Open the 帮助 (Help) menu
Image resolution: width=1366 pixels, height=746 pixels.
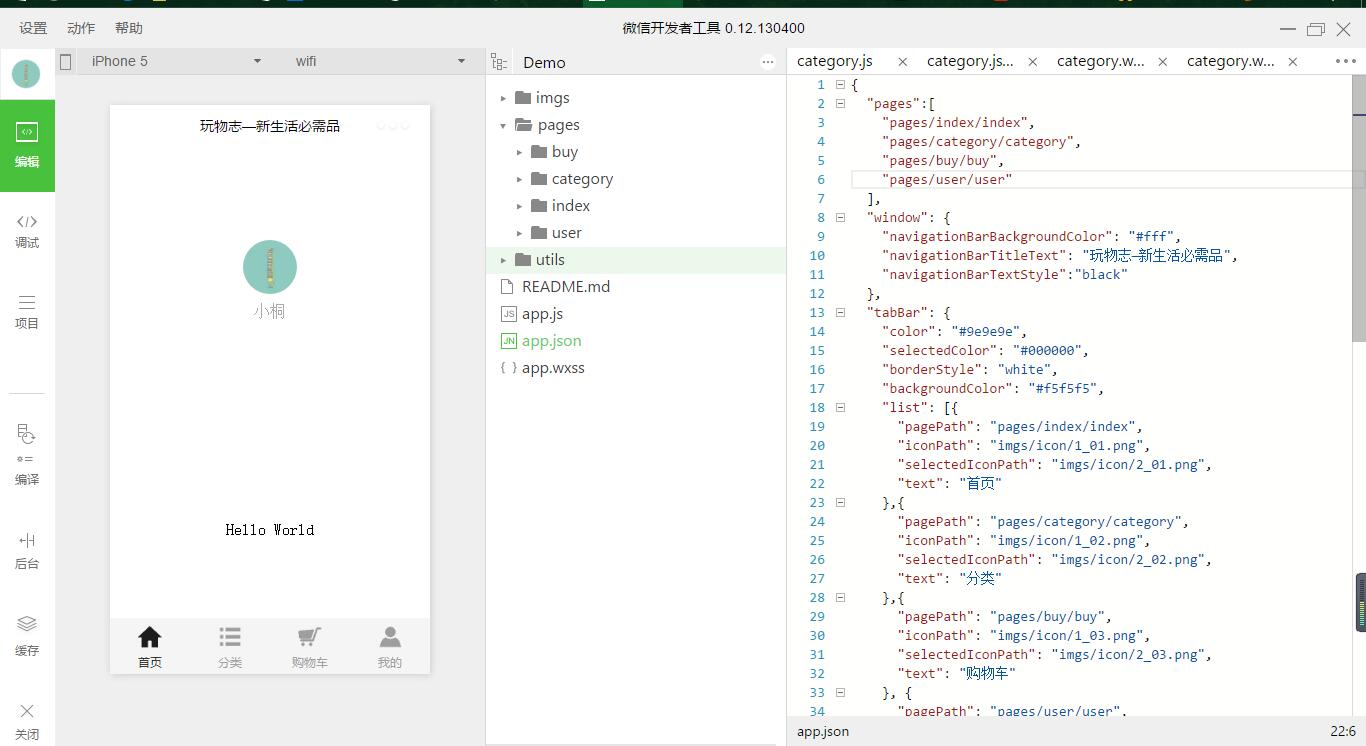129,28
